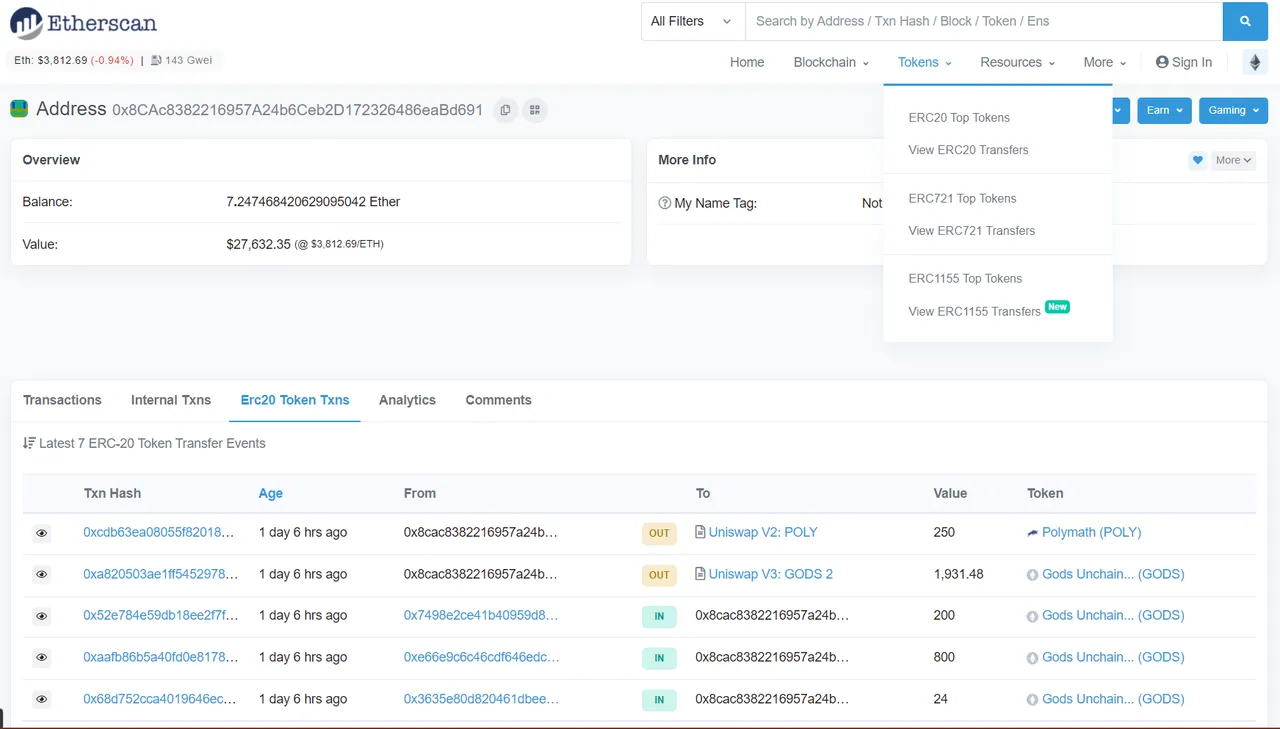
Task: Open the Uniswap V3: GODS 2 address link
Action: 771,574
